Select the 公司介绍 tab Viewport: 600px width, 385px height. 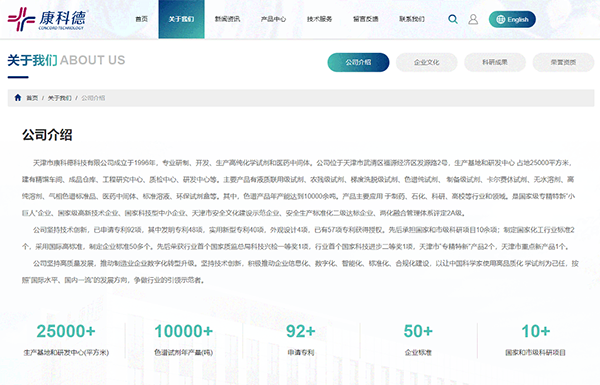[x=358, y=62]
